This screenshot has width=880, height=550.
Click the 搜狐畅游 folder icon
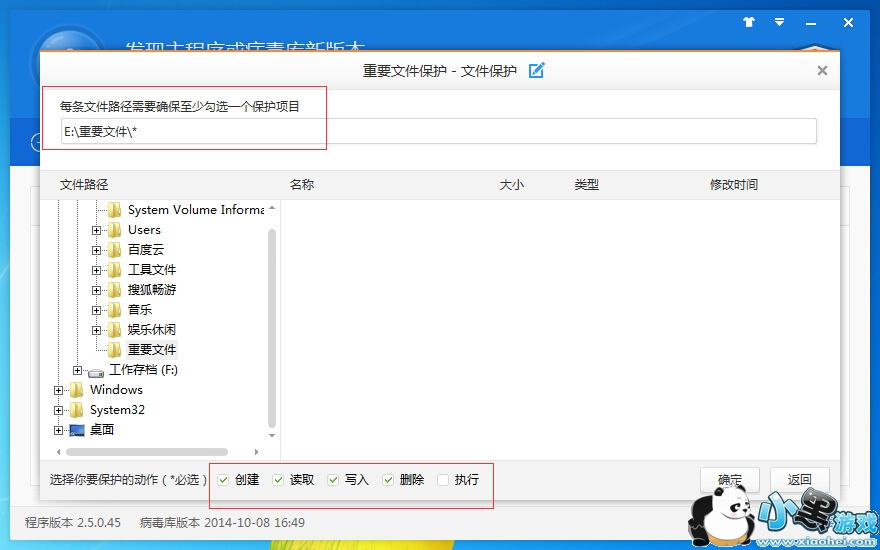click(114, 290)
